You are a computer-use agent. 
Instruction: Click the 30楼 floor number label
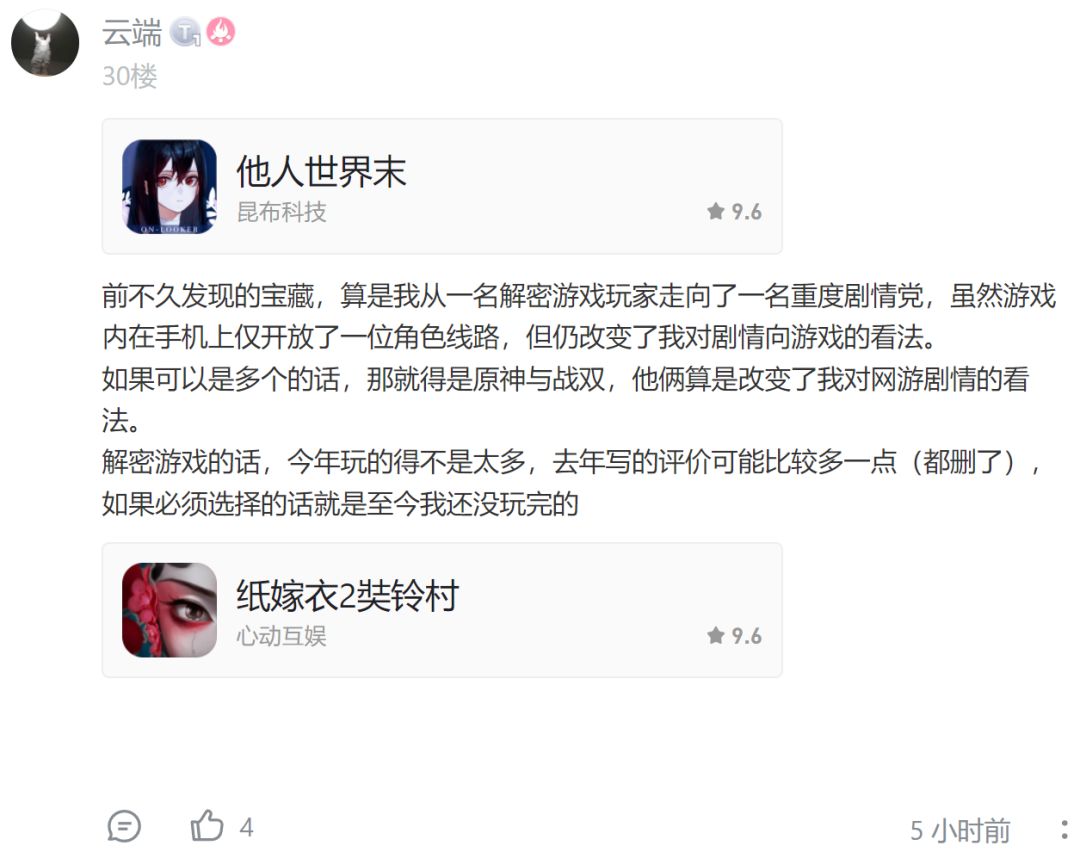(129, 76)
